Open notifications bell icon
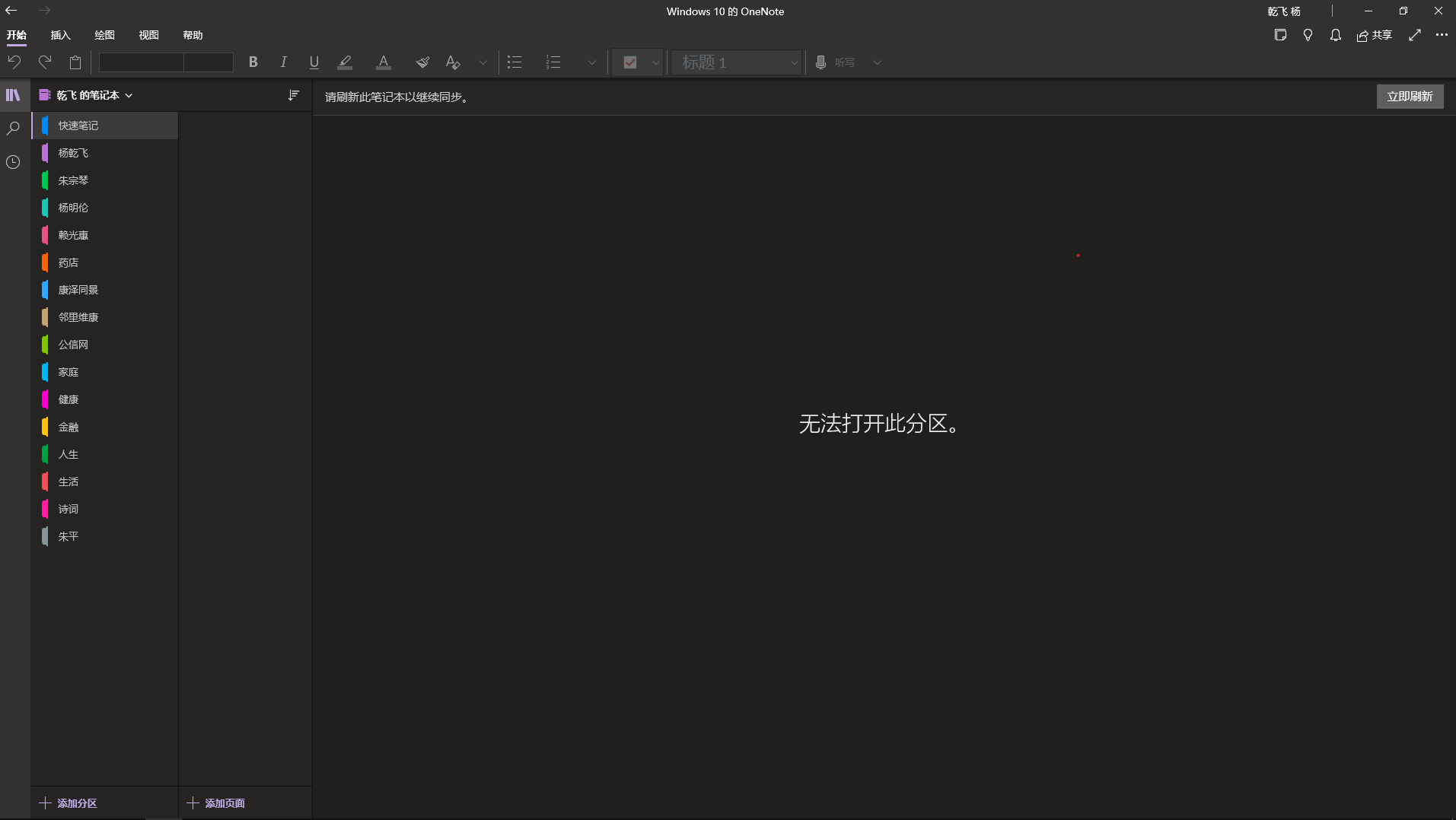 pyautogui.click(x=1335, y=35)
